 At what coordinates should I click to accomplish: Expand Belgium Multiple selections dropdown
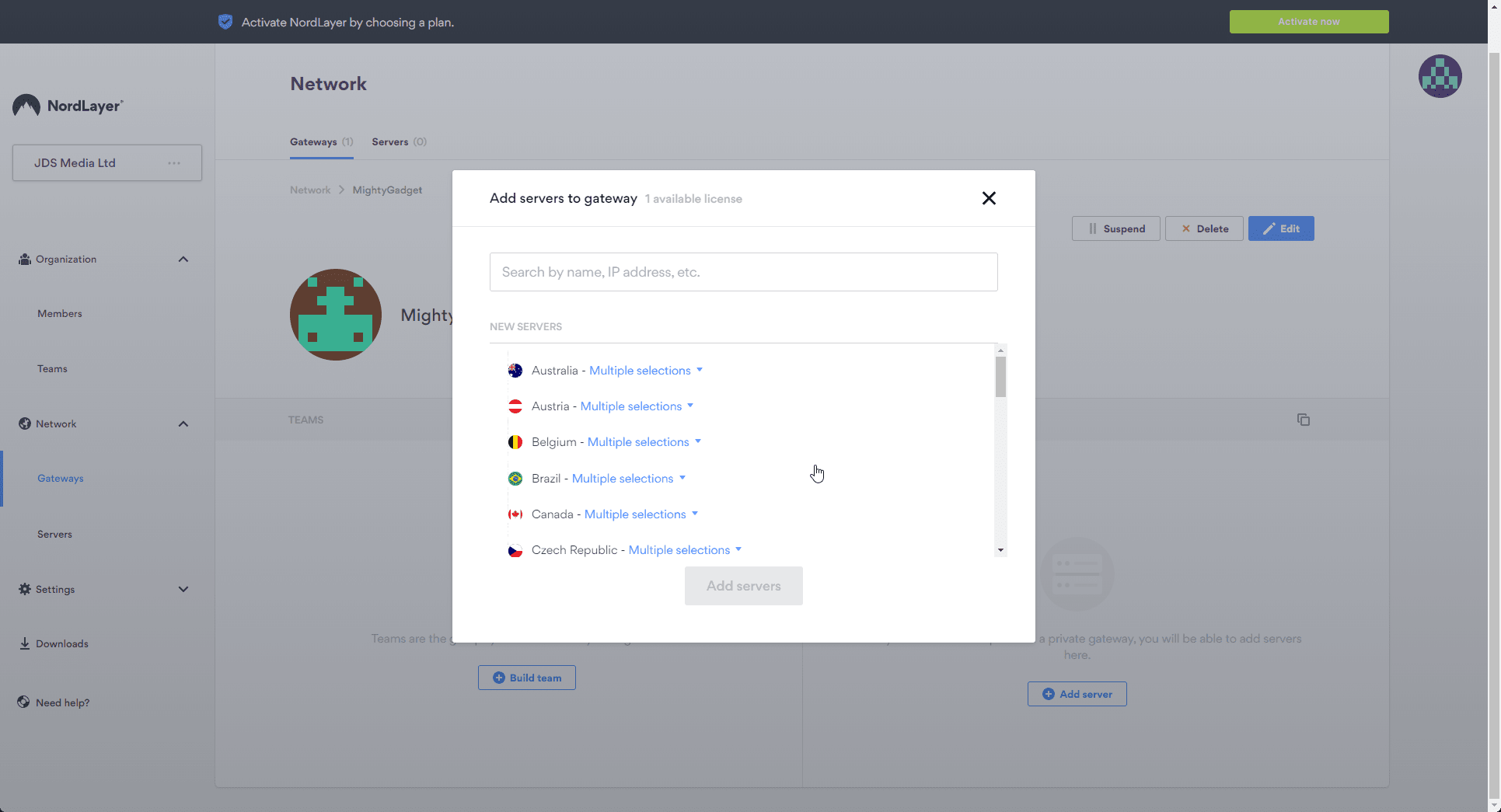coord(644,442)
